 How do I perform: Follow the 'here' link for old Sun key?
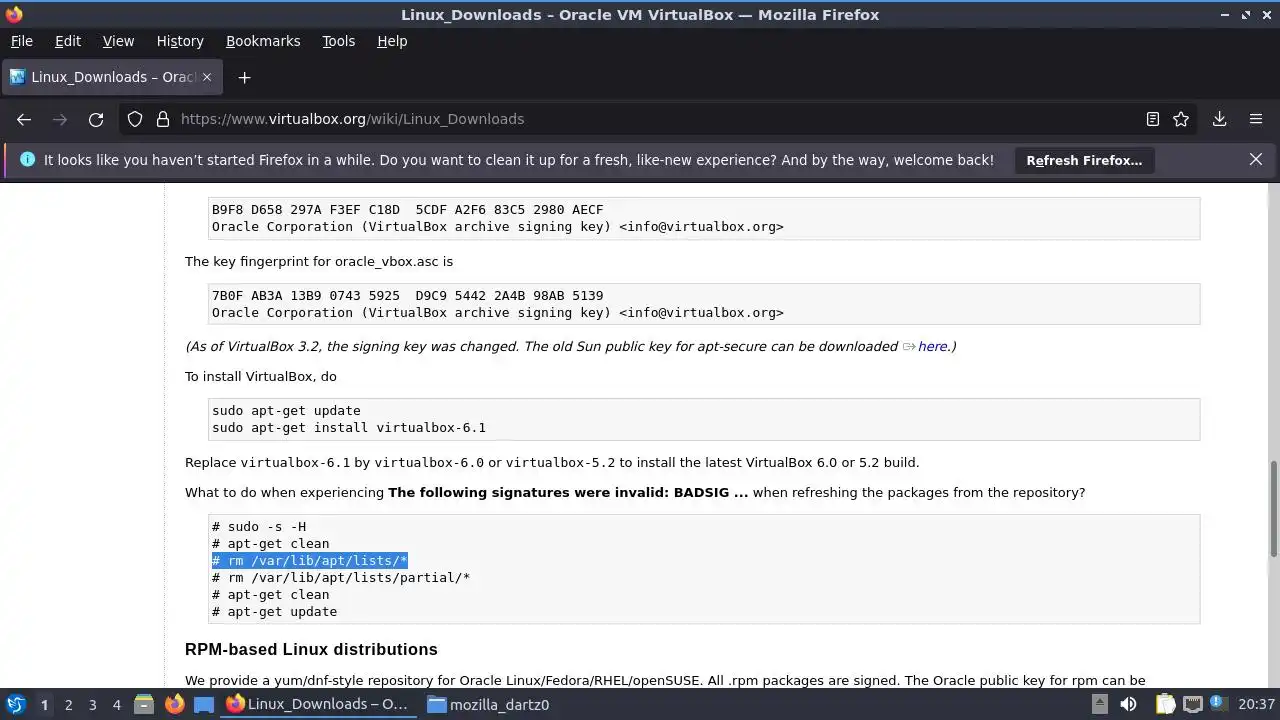[x=932, y=346]
